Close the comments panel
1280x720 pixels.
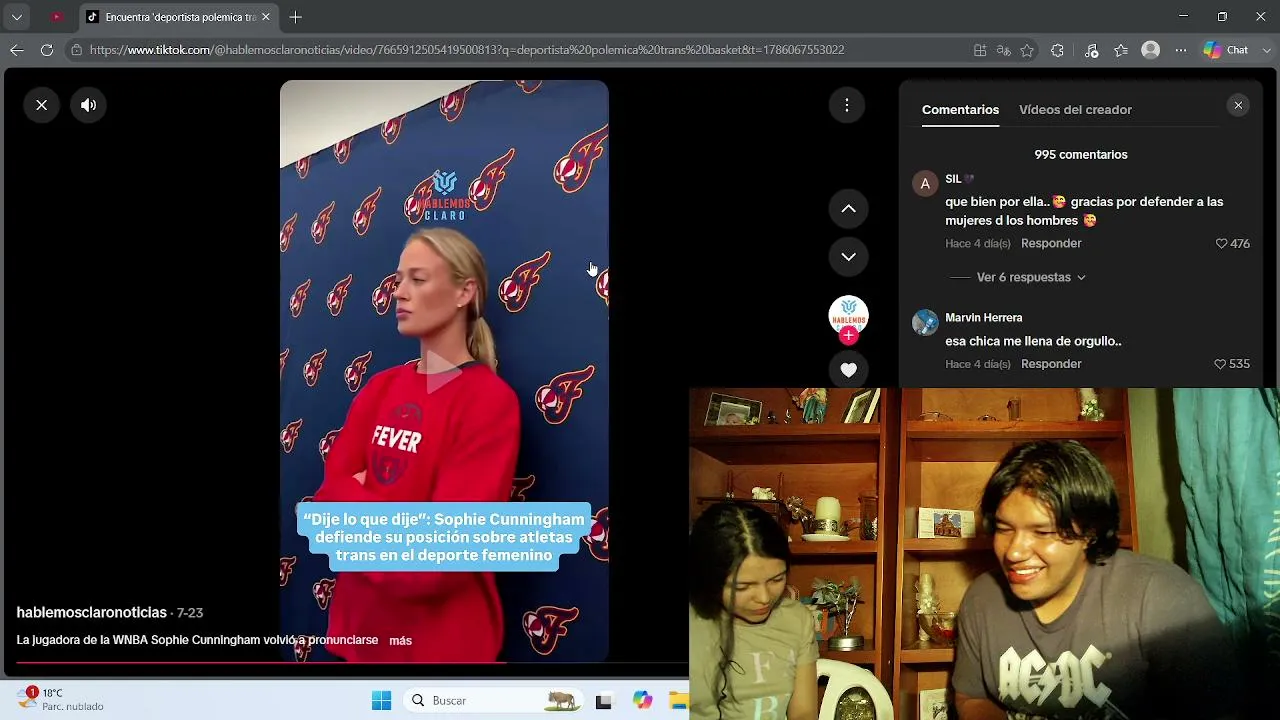[x=1238, y=105]
